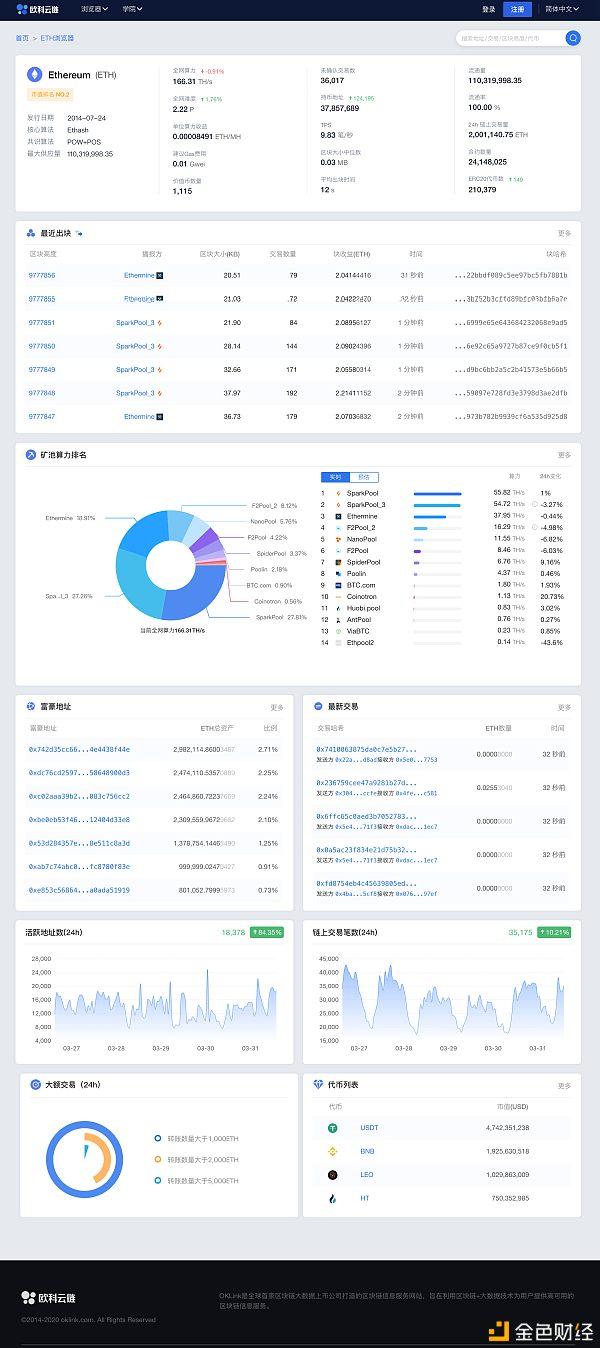Open block 9777856 link

[42, 275]
